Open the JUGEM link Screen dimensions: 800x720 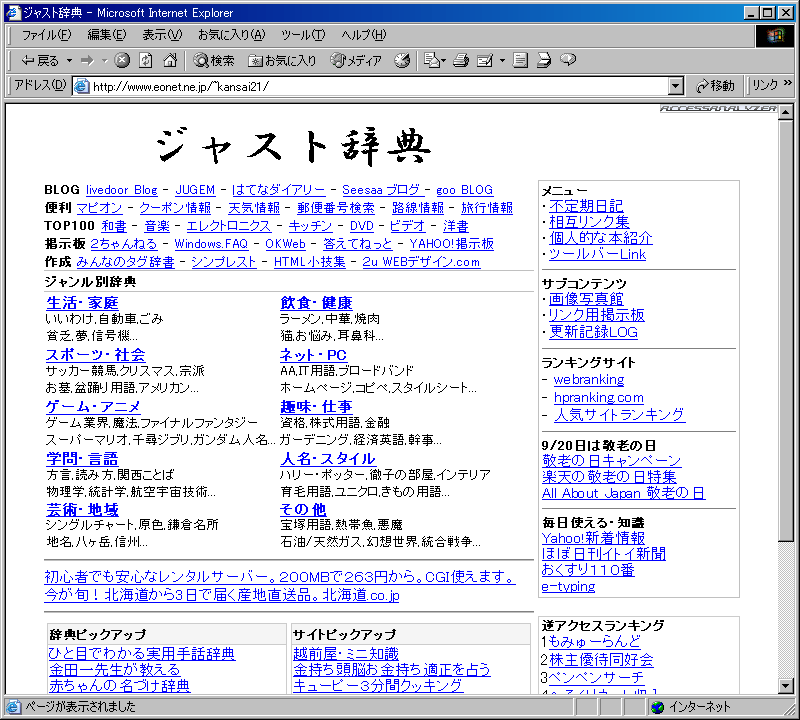tap(195, 190)
